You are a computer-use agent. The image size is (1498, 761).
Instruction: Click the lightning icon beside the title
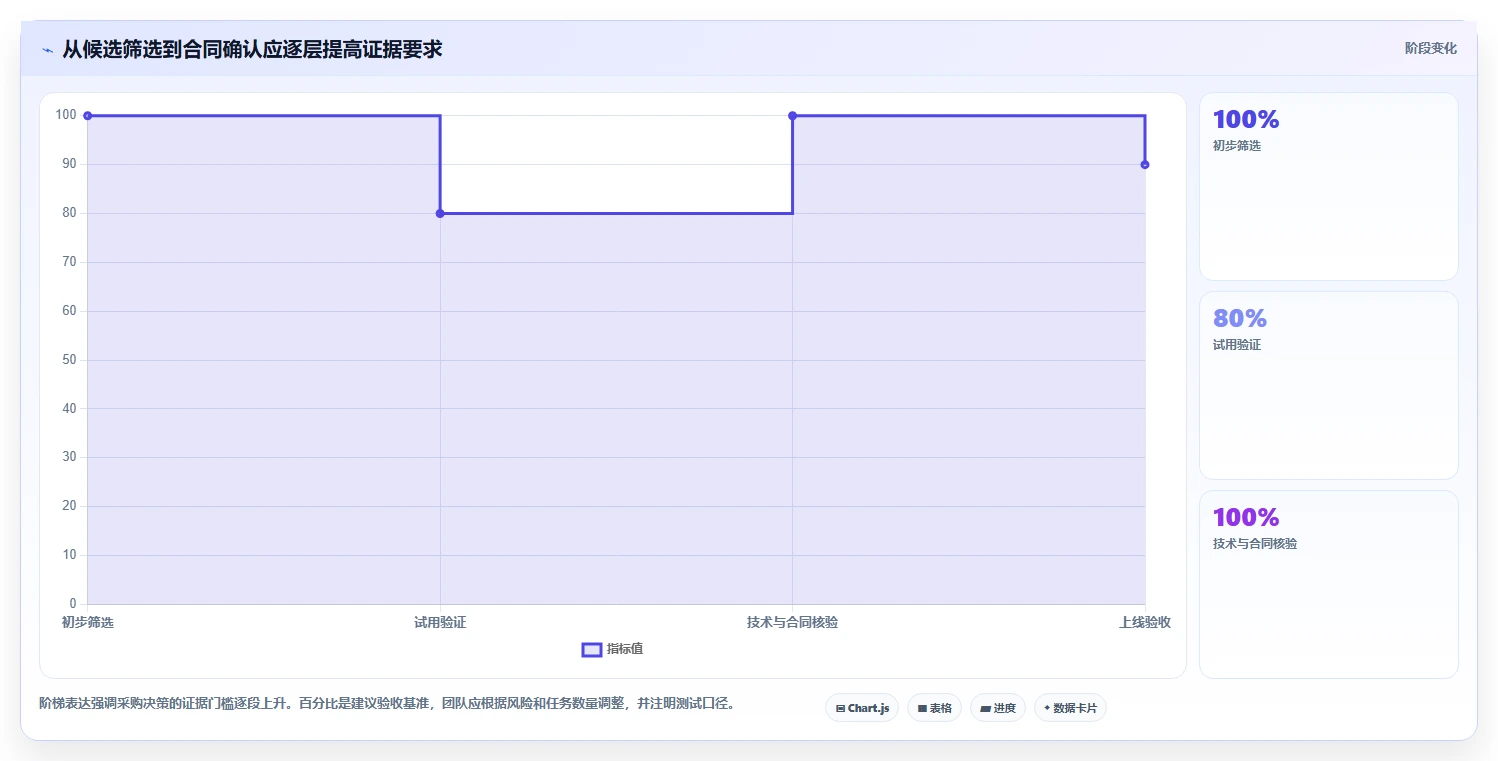48,50
